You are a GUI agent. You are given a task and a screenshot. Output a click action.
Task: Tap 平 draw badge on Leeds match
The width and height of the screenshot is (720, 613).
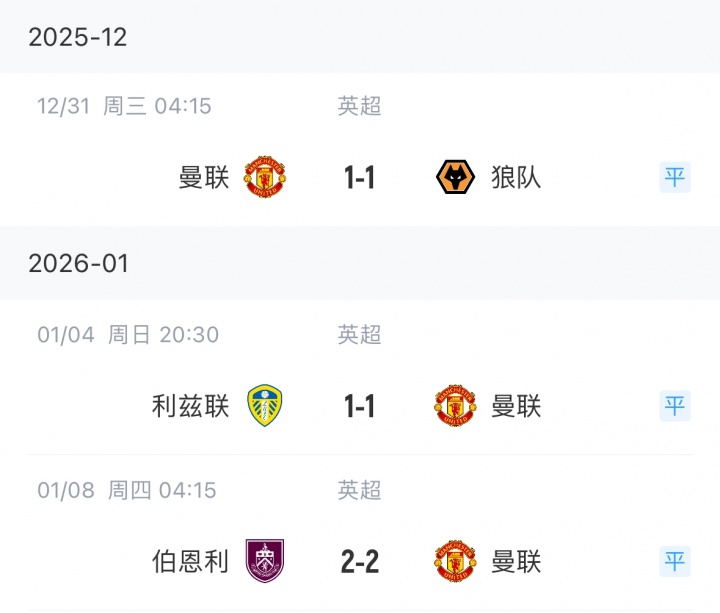point(675,405)
